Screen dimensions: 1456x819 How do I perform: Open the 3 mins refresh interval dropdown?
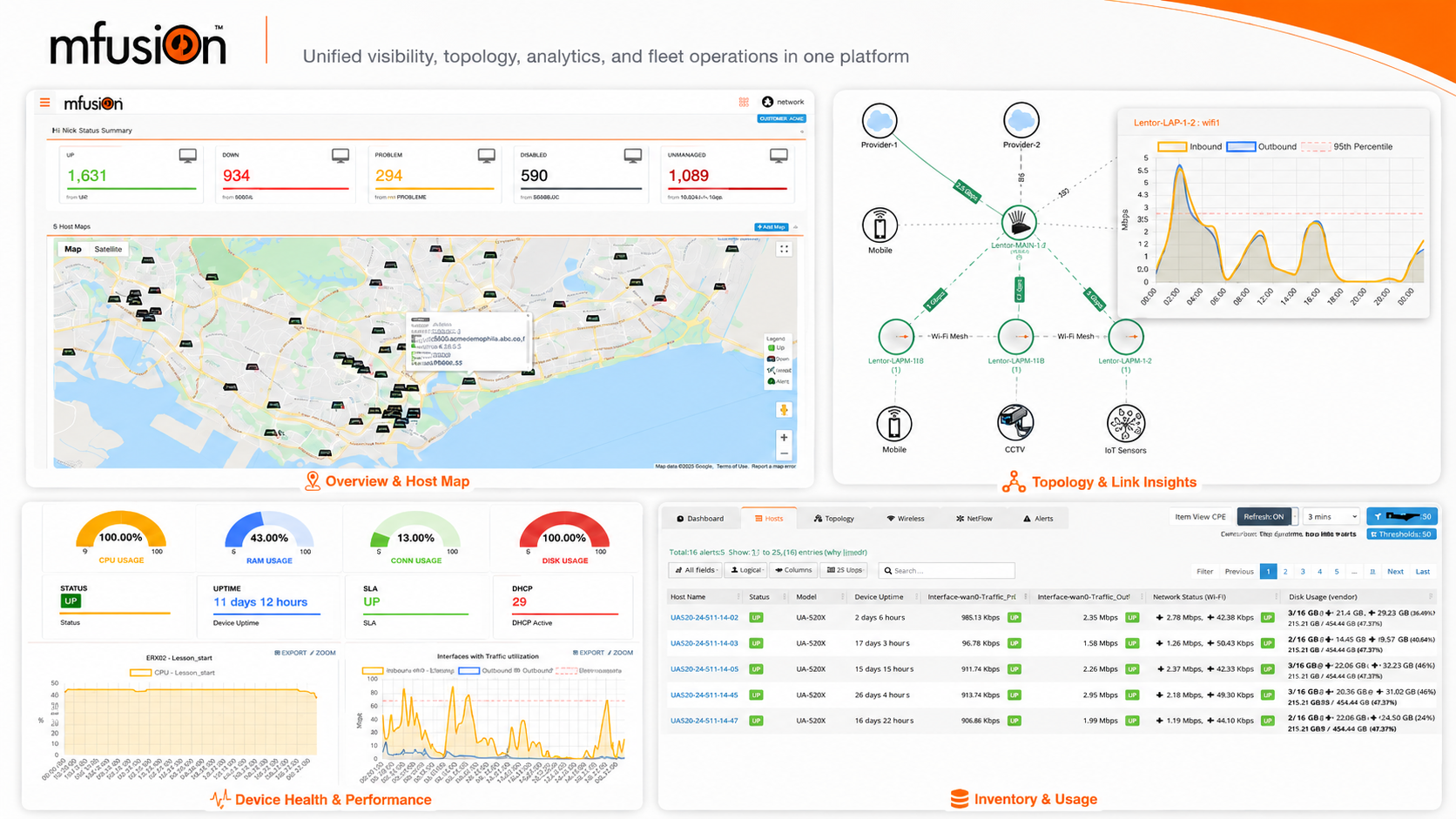(1331, 516)
